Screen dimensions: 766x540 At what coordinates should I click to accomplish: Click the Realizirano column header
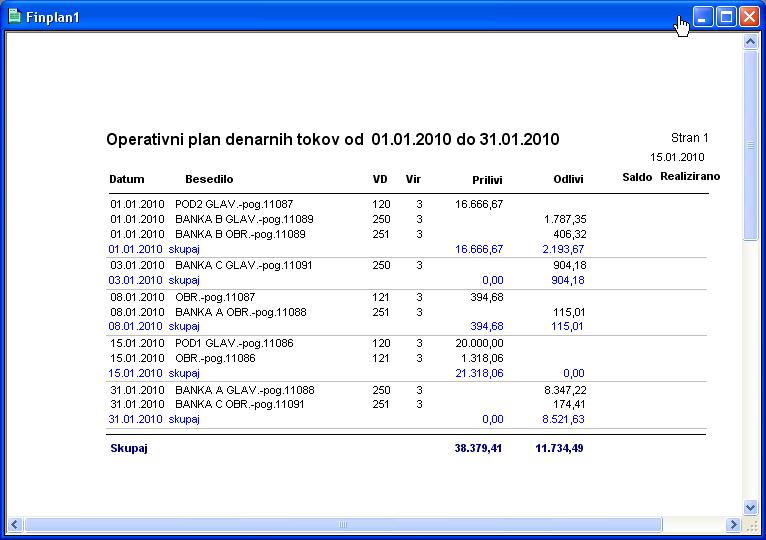pos(689,176)
